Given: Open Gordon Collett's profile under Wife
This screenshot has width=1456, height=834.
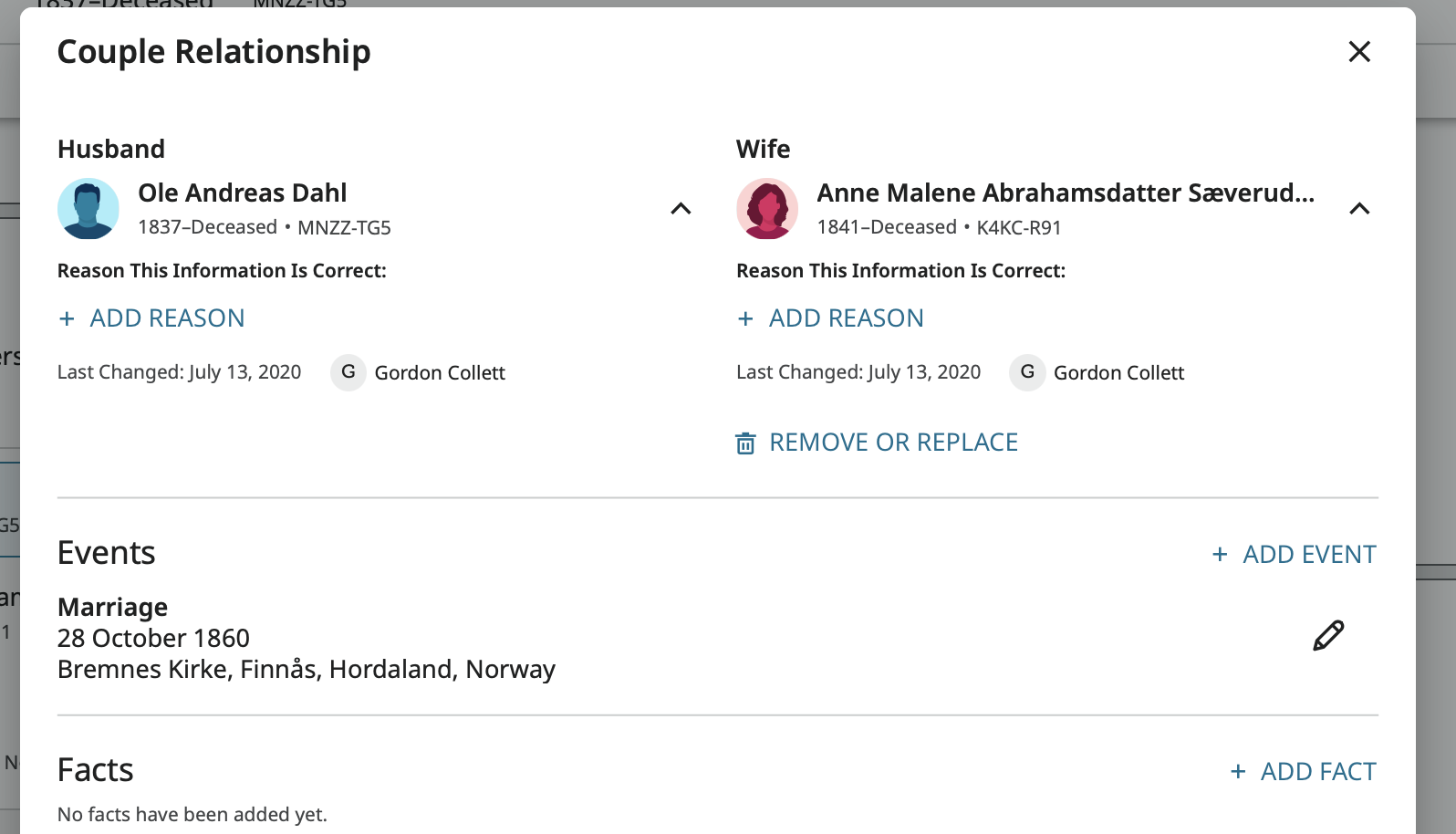Looking at the screenshot, I should (1118, 373).
